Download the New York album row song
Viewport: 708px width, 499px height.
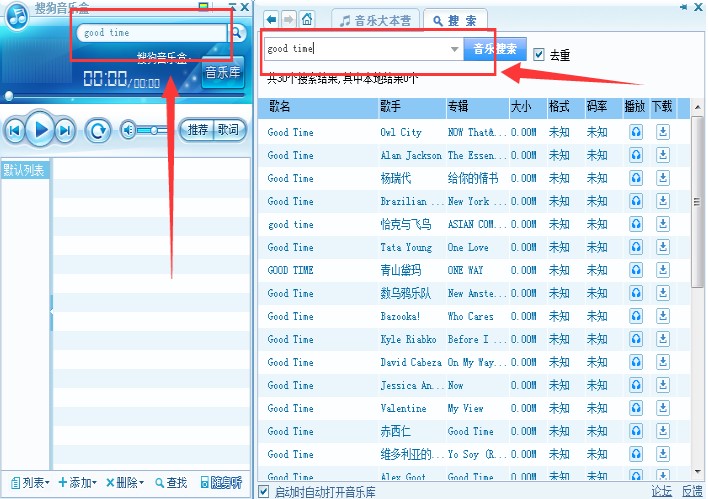pyautogui.click(x=662, y=201)
